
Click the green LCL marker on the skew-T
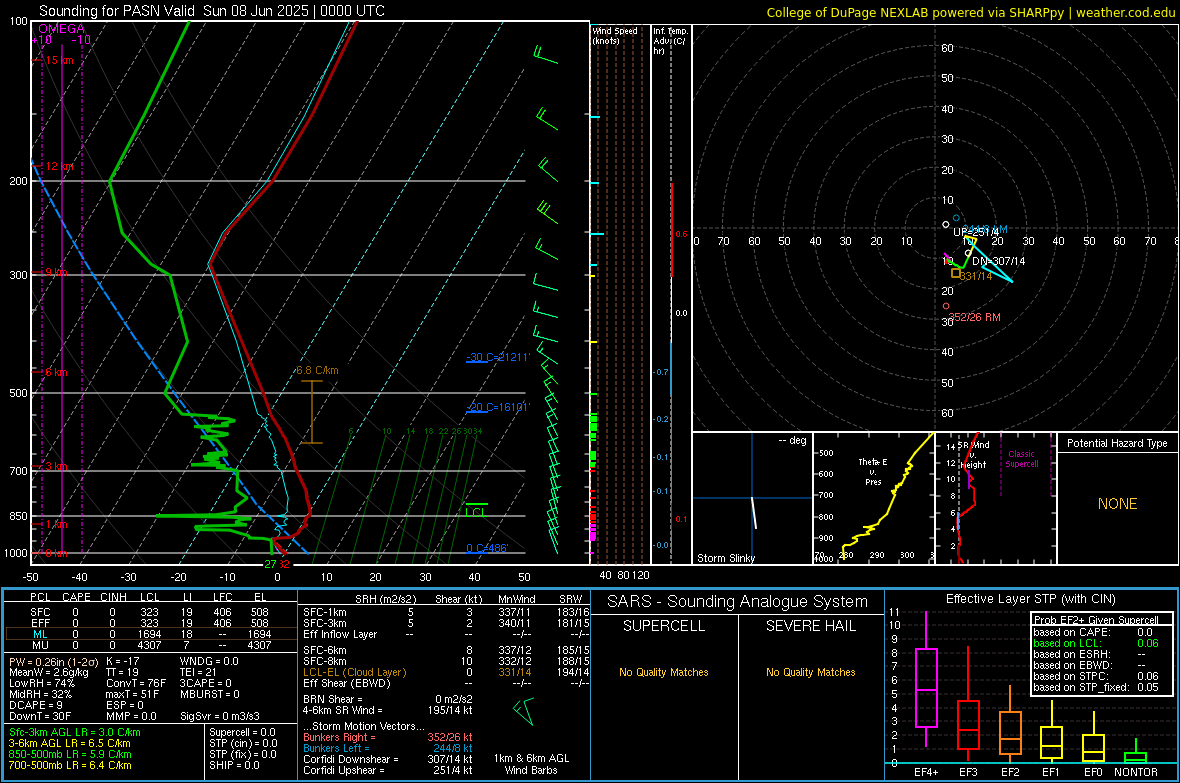click(476, 508)
